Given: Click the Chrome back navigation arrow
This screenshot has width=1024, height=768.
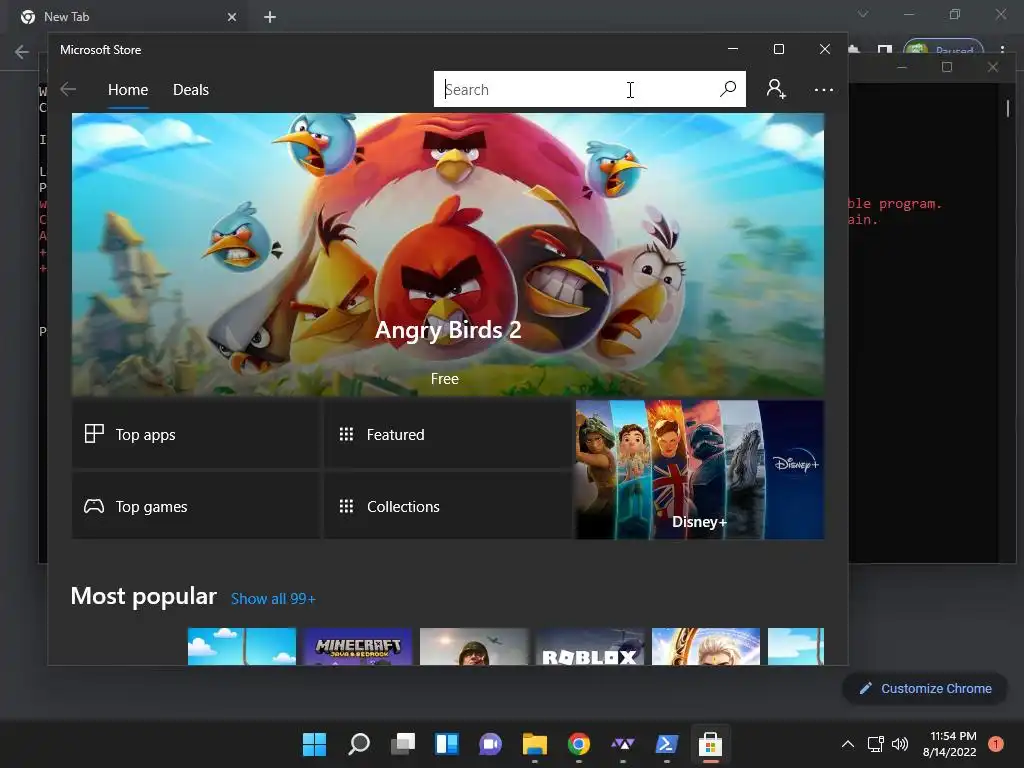Looking at the screenshot, I should [x=22, y=52].
